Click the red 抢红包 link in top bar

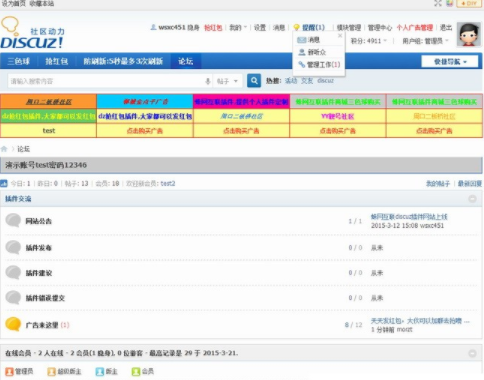tap(213, 28)
